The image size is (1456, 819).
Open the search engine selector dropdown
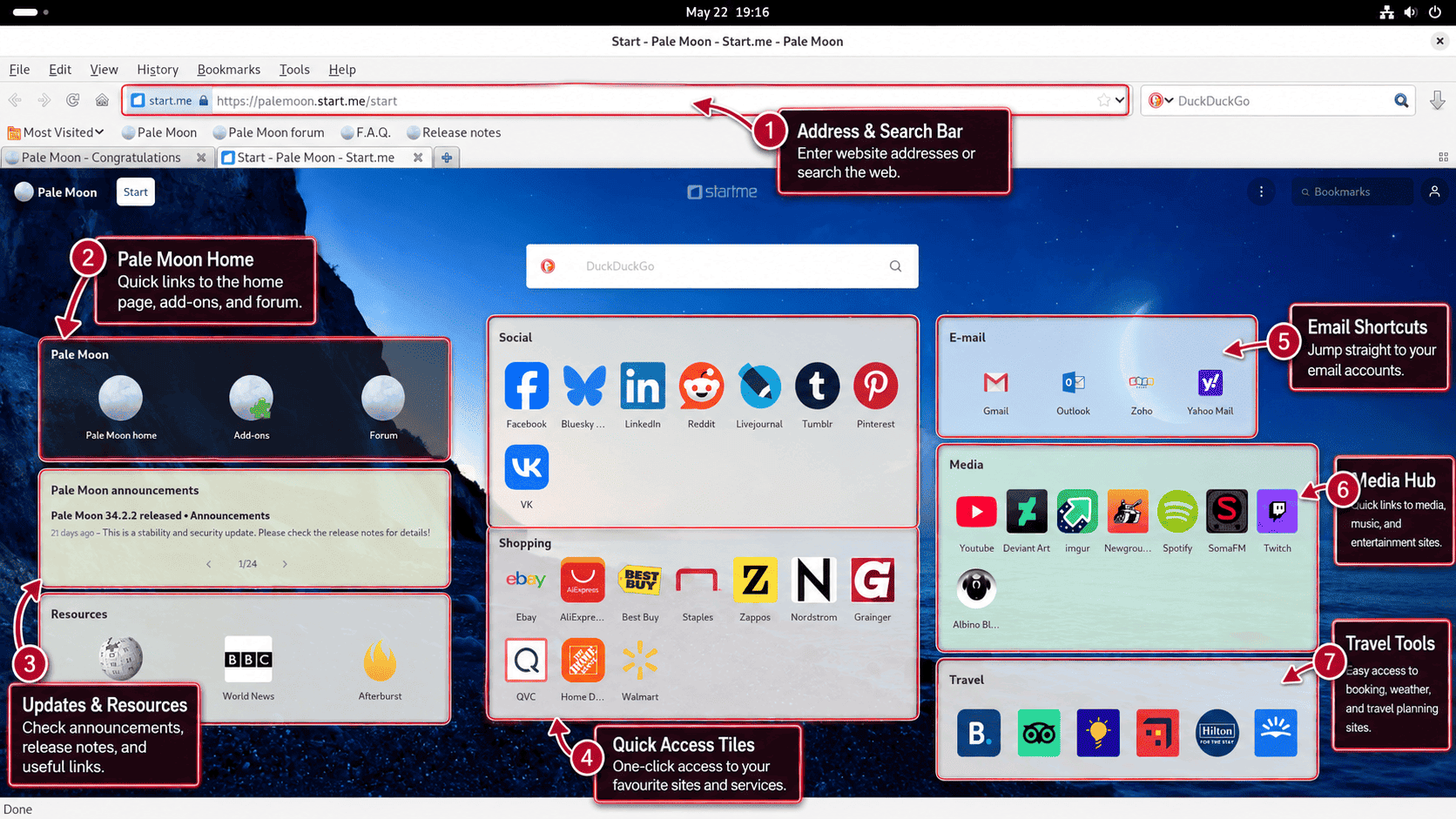(x=1161, y=100)
